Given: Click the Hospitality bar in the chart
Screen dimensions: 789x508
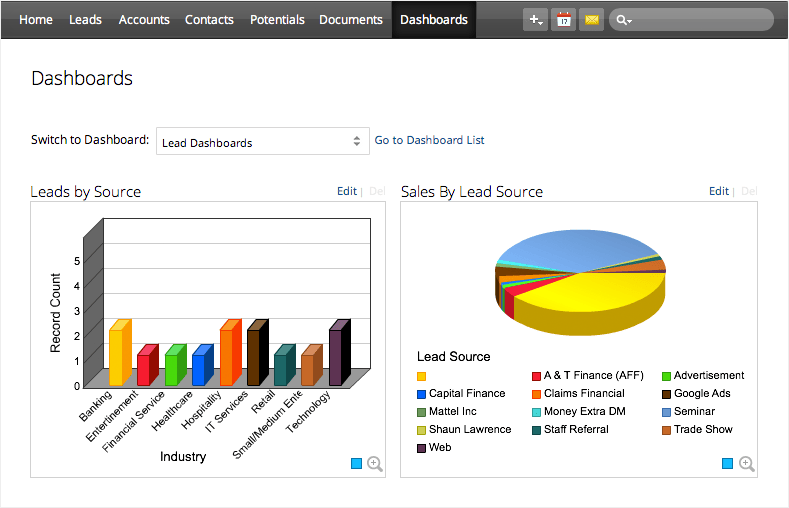Looking at the screenshot, I should [229, 357].
